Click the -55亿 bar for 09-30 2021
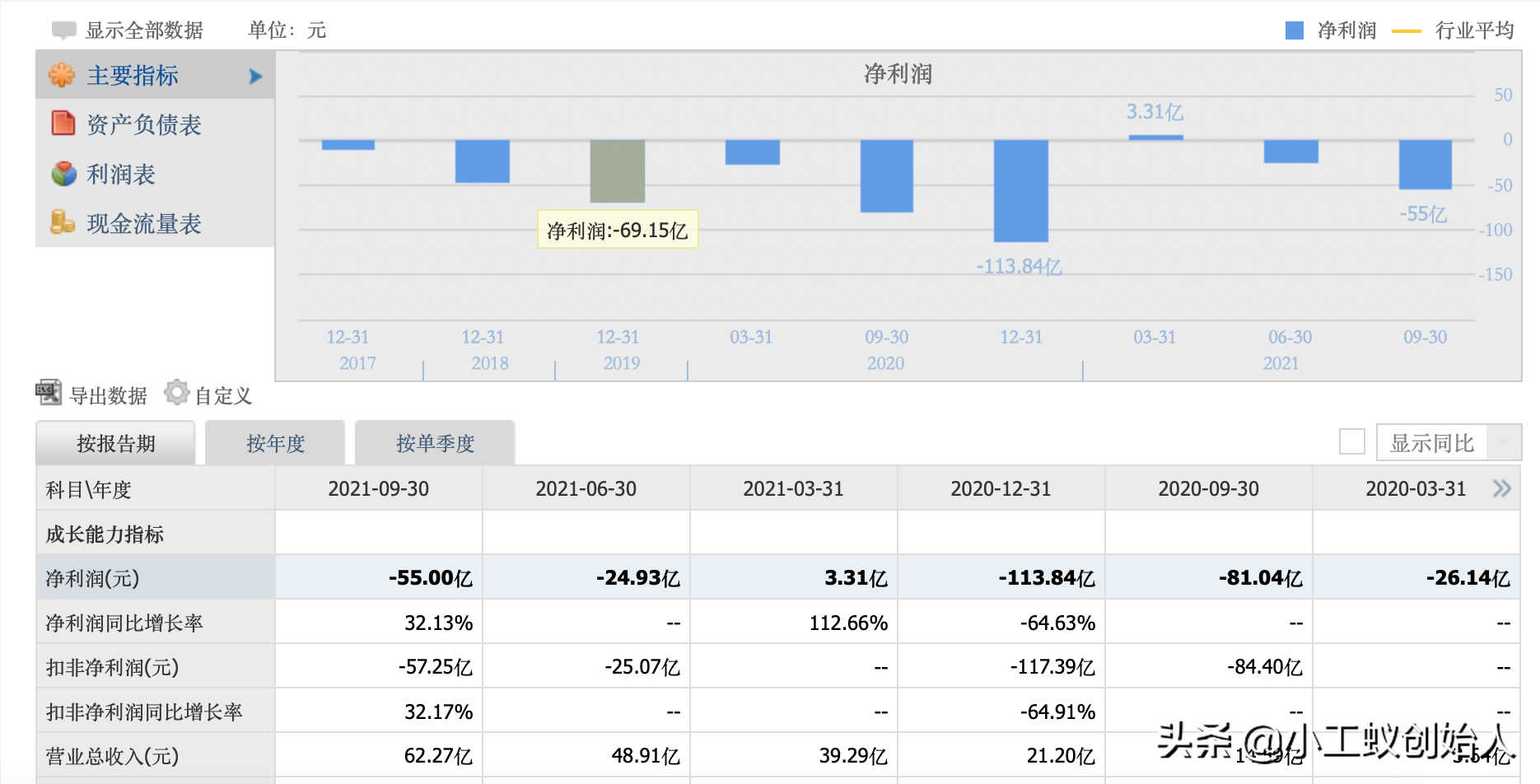 coord(1426,165)
